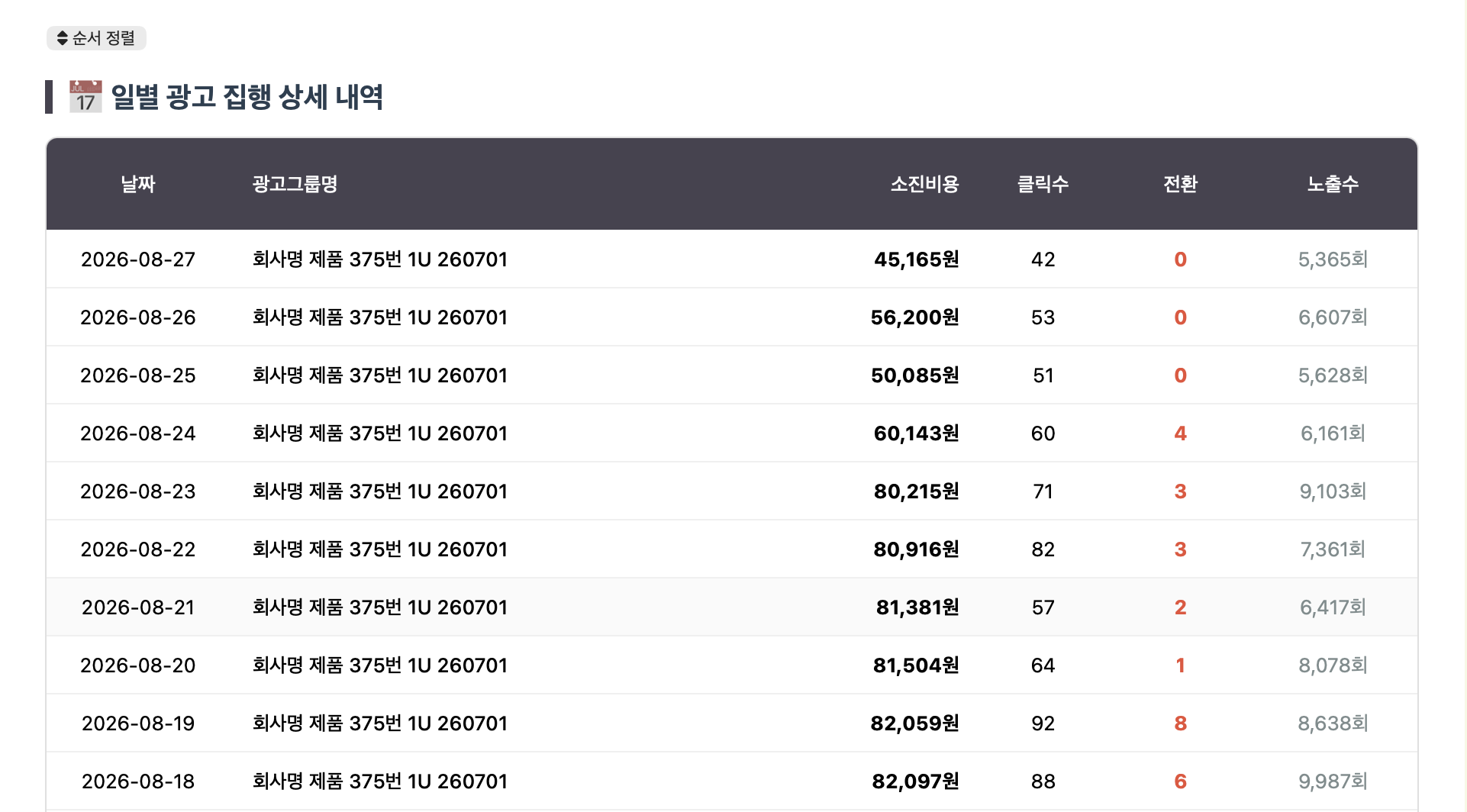1467x812 pixels.
Task: Click the cost value 80,215원
Action: (x=917, y=491)
